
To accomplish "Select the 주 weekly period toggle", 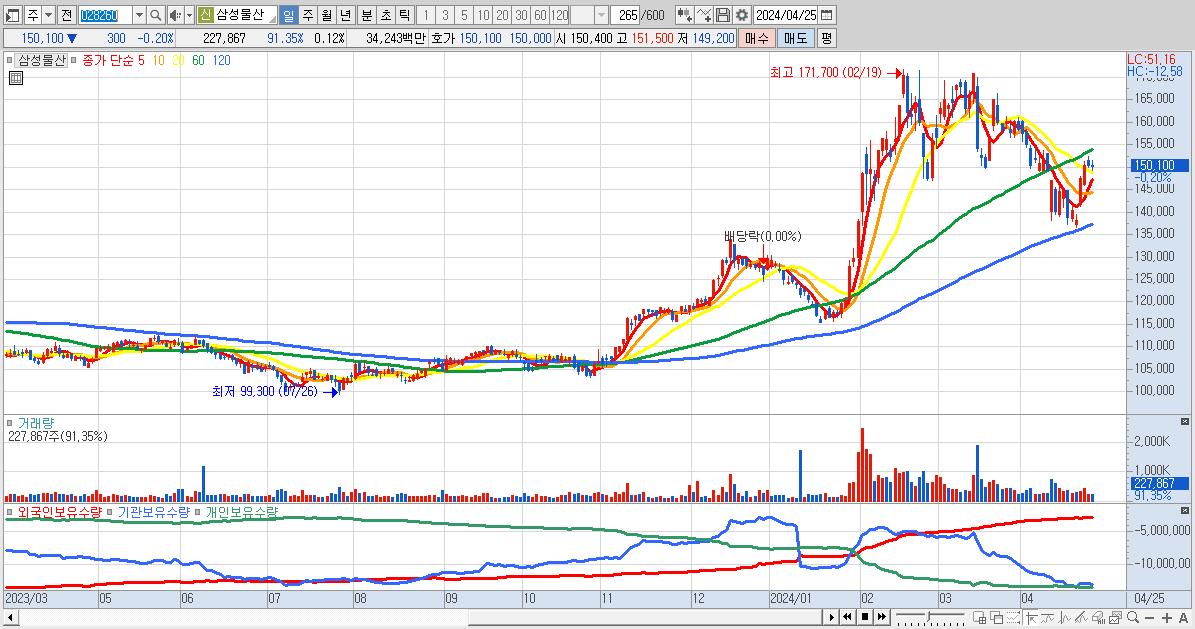I will tap(308, 15).
